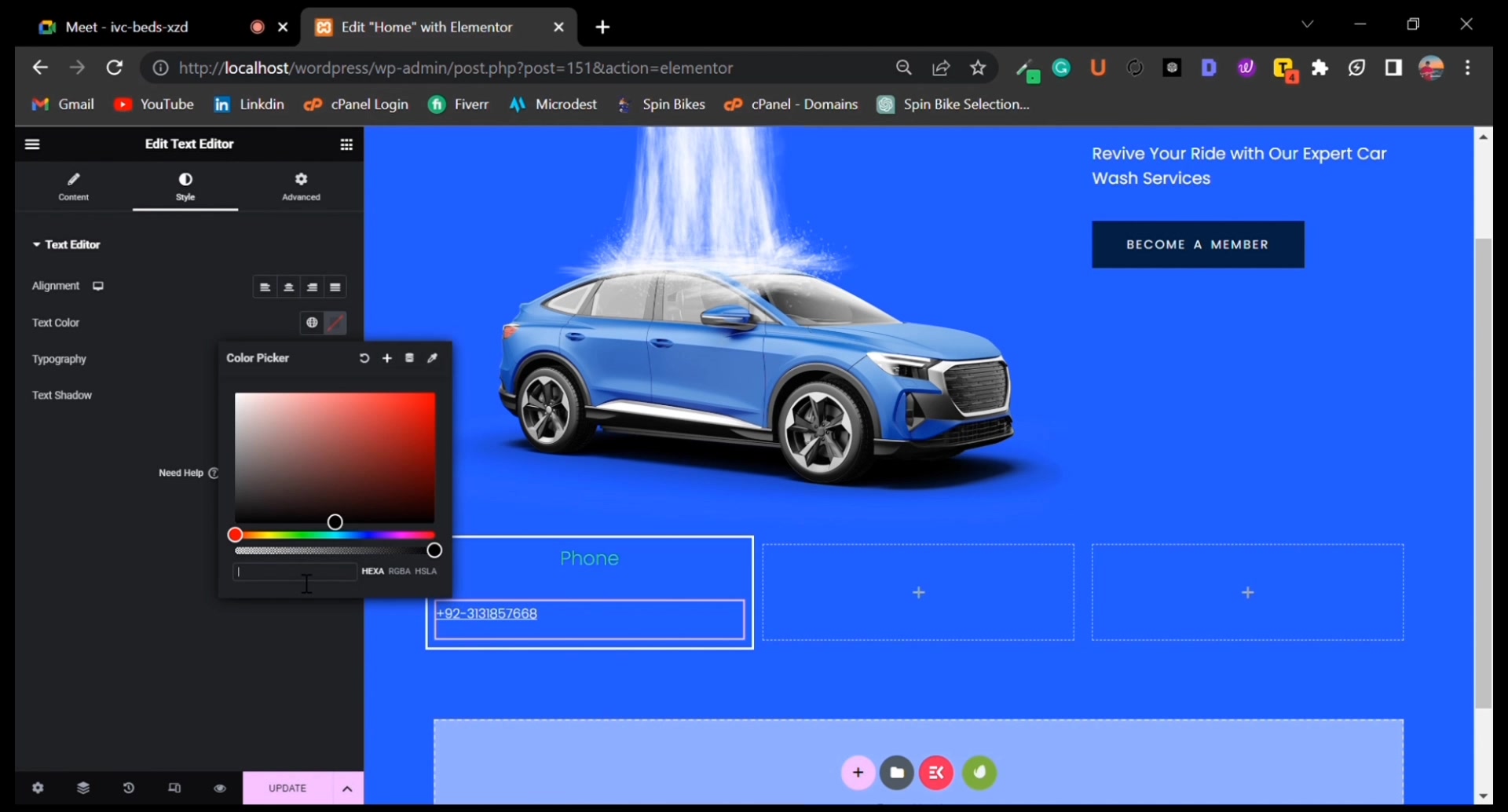Click the phone number +92-3131857668 link
The image size is (1508, 812).
[x=486, y=614]
